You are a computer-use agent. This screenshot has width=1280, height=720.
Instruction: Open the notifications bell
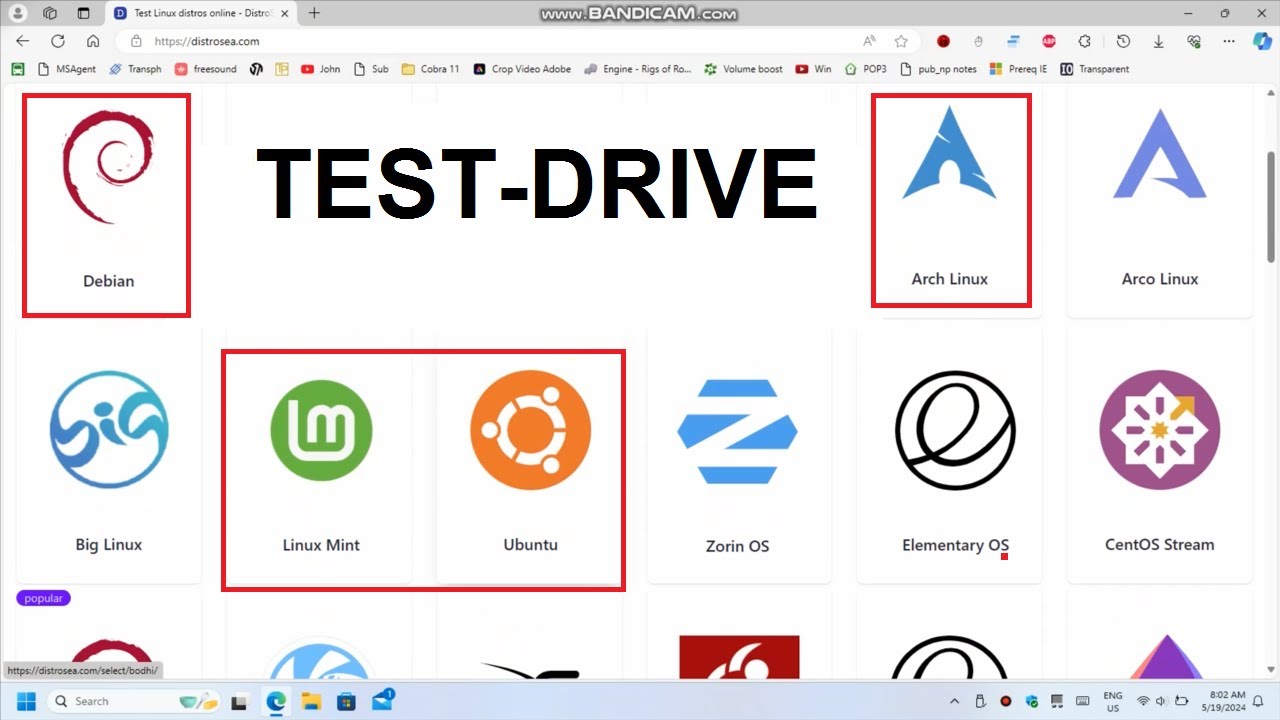pyautogui.click(x=1260, y=701)
